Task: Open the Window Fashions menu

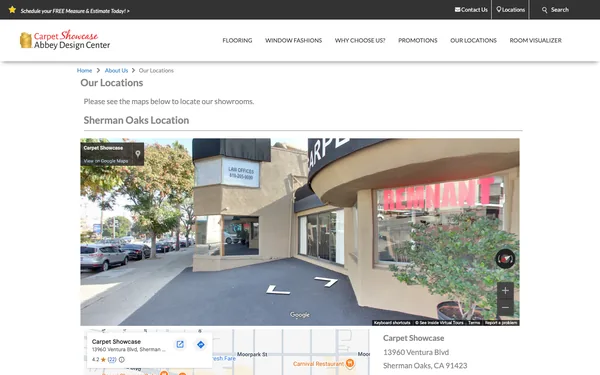Action: [x=293, y=40]
